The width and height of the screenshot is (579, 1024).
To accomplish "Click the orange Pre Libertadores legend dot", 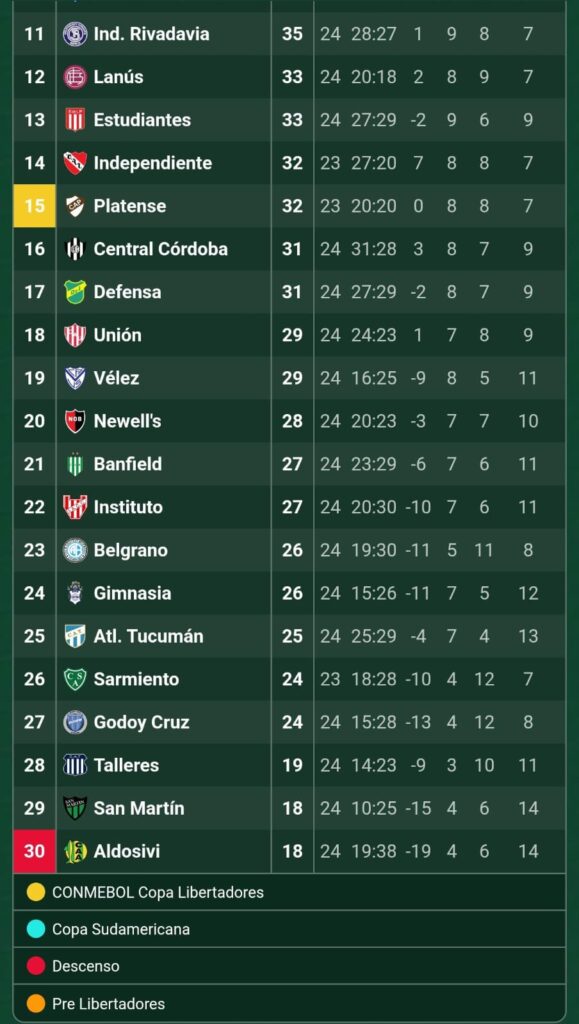I will pos(36,1003).
